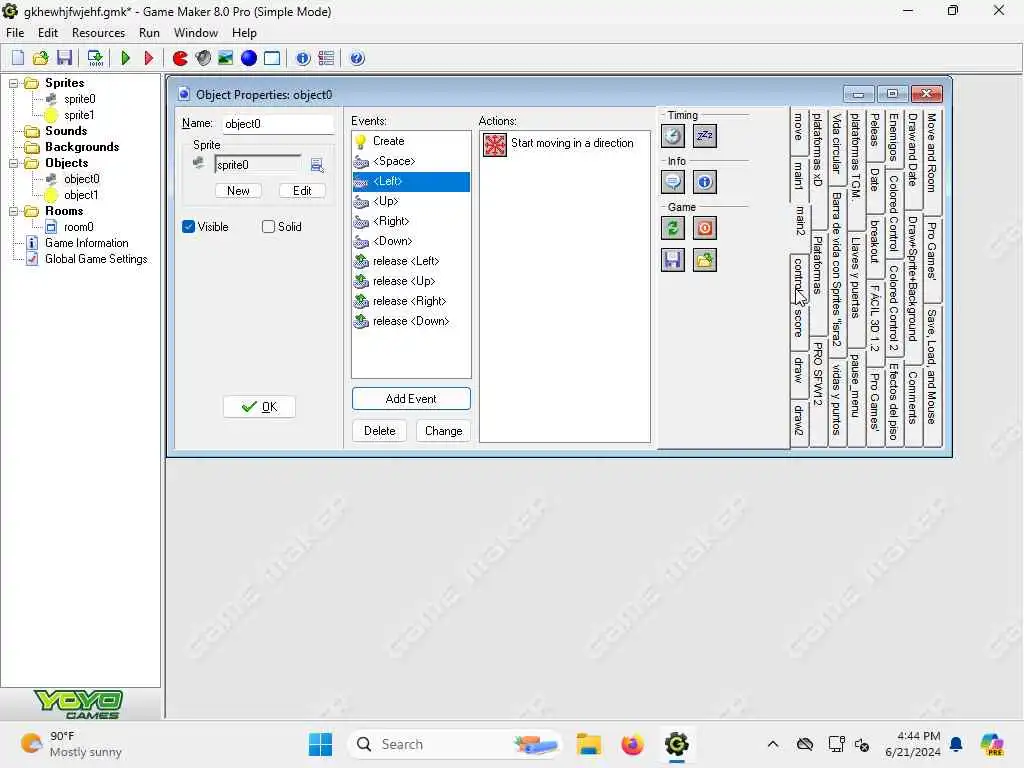Open Firefox from the taskbar
1024x768 pixels.
click(632, 744)
